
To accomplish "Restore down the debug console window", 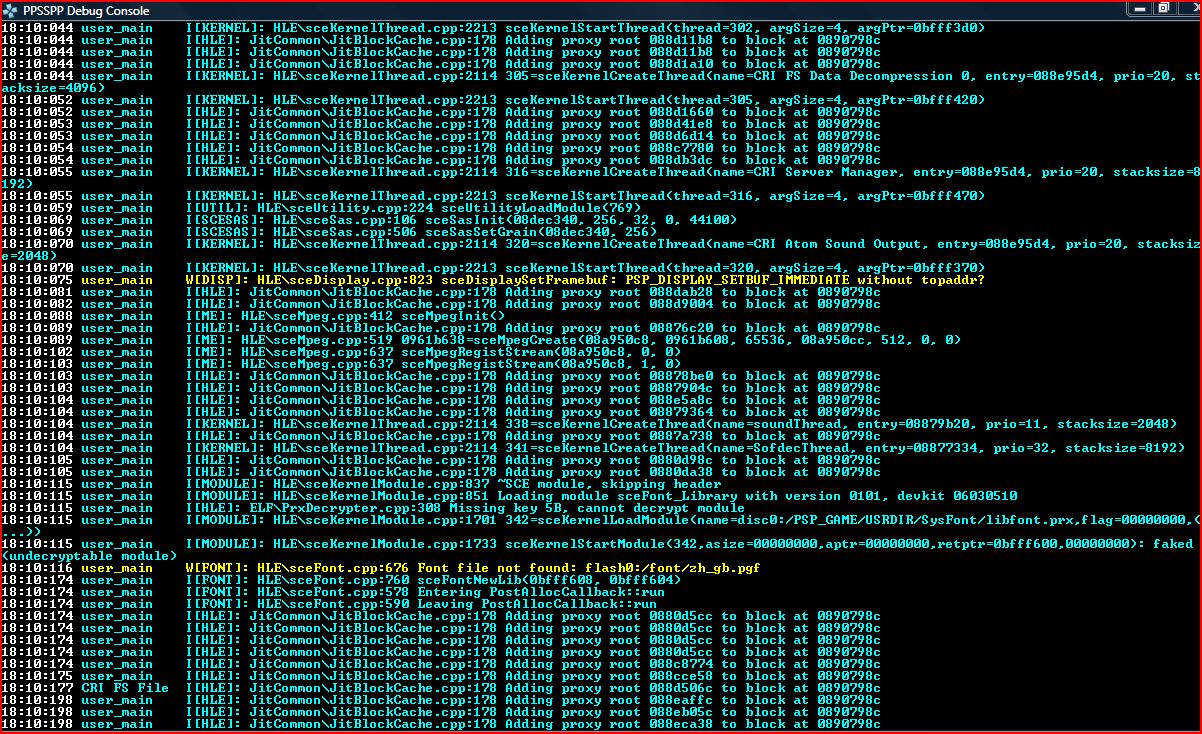I will [1163, 8].
